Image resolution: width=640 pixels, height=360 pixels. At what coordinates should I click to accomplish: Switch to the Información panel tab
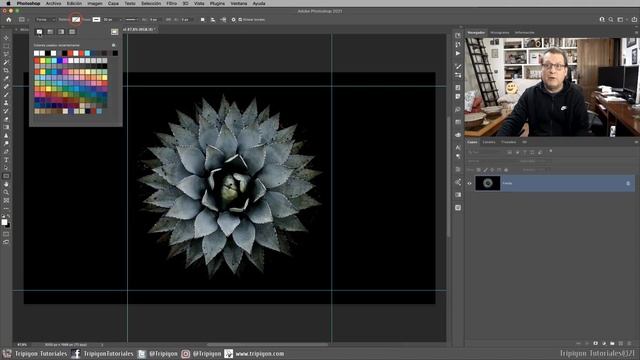click(x=524, y=33)
